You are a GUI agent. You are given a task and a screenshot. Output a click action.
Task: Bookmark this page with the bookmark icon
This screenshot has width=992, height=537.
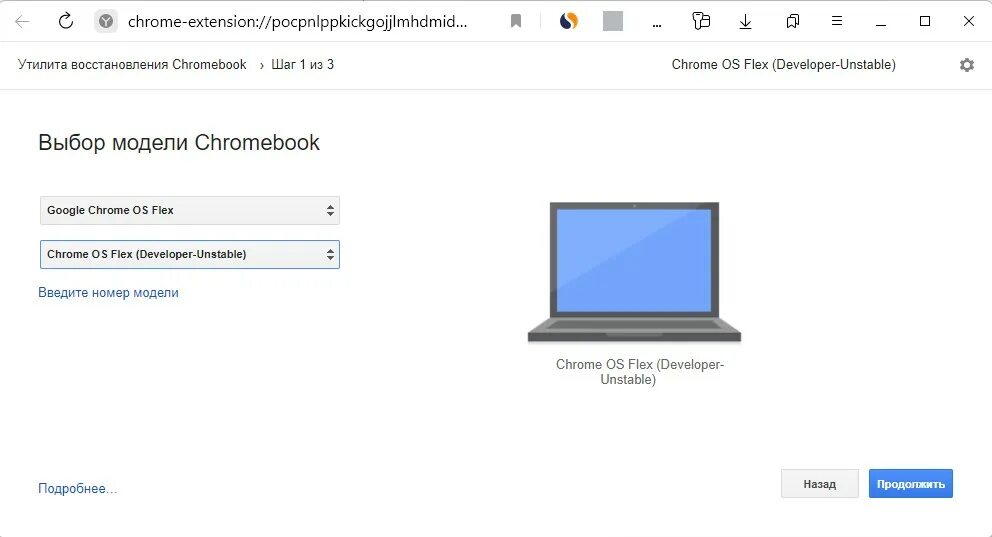[x=516, y=22]
